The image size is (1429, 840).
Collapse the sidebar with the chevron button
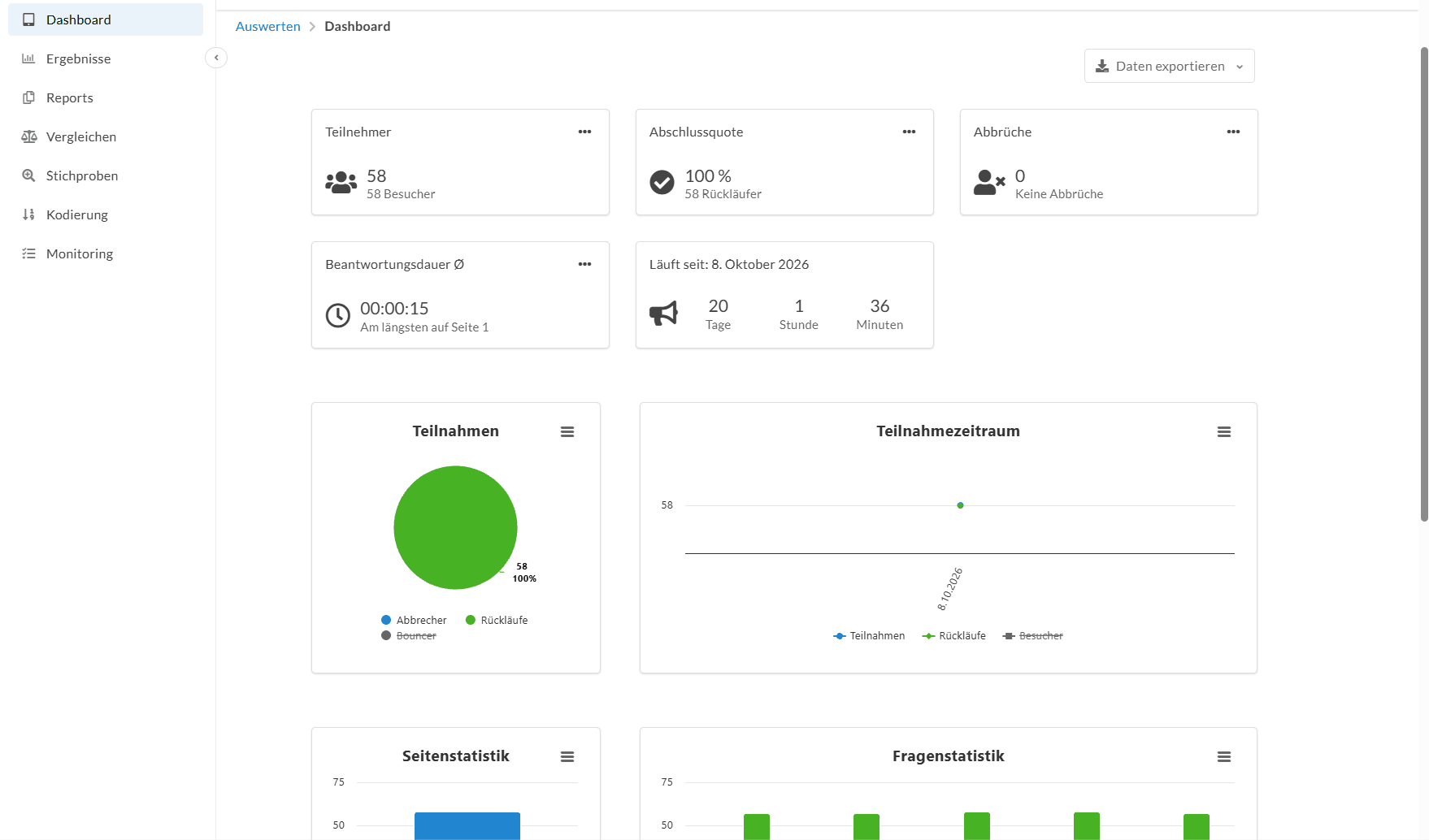click(x=216, y=58)
